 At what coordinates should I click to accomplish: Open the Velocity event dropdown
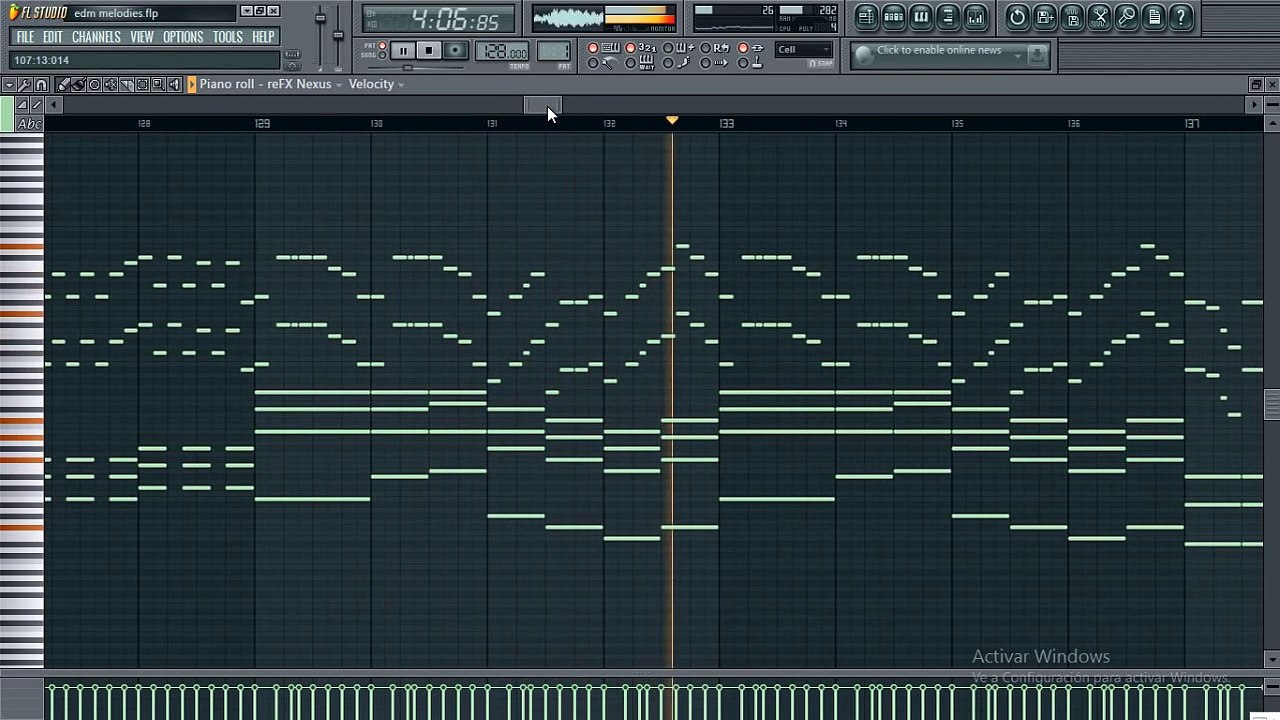pos(376,84)
